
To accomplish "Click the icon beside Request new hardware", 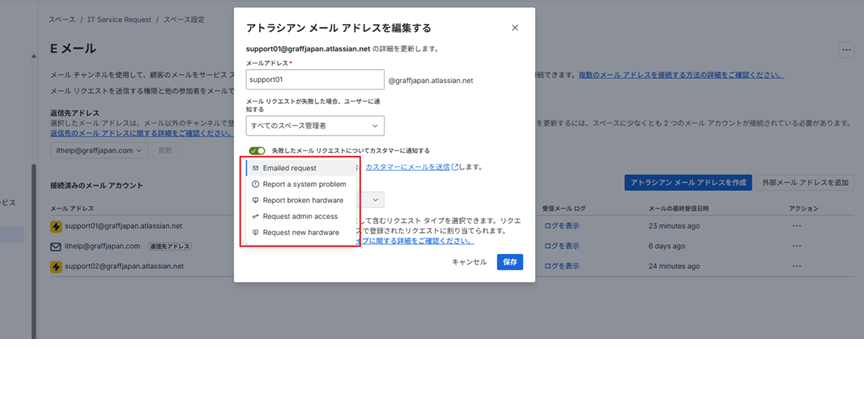I will [x=255, y=233].
